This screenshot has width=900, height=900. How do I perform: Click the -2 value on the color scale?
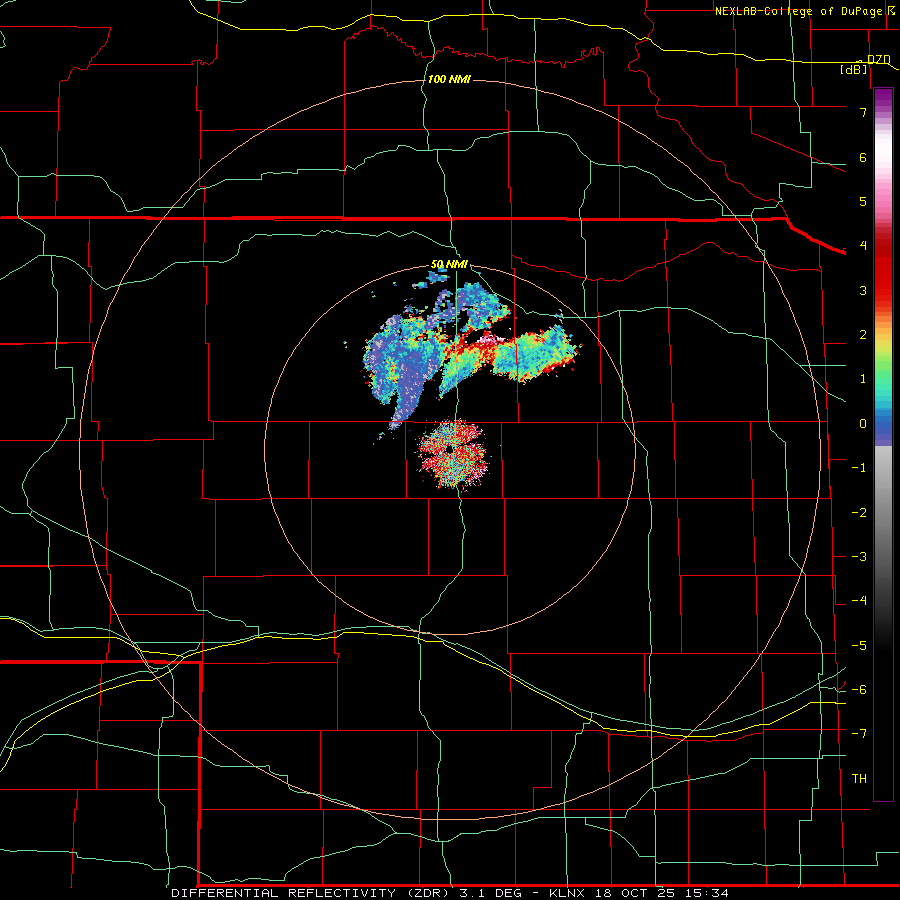(x=859, y=513)
